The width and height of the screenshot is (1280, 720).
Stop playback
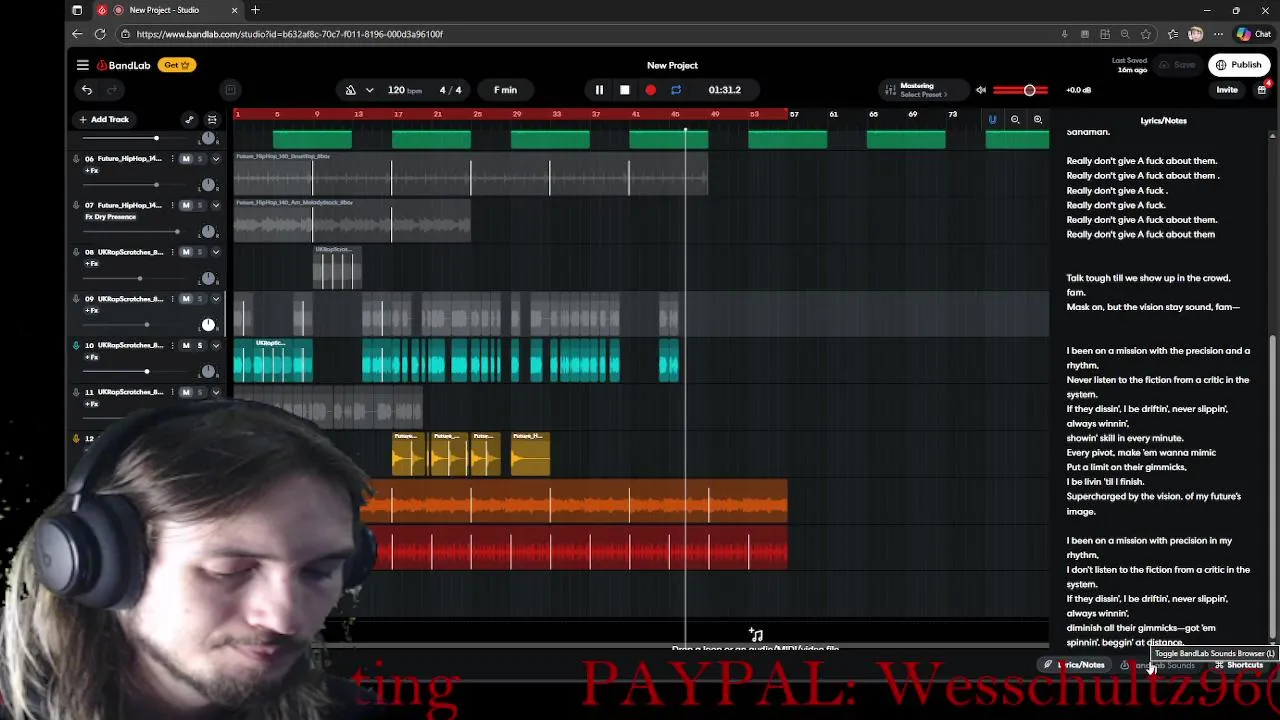(x=625, y=90)
